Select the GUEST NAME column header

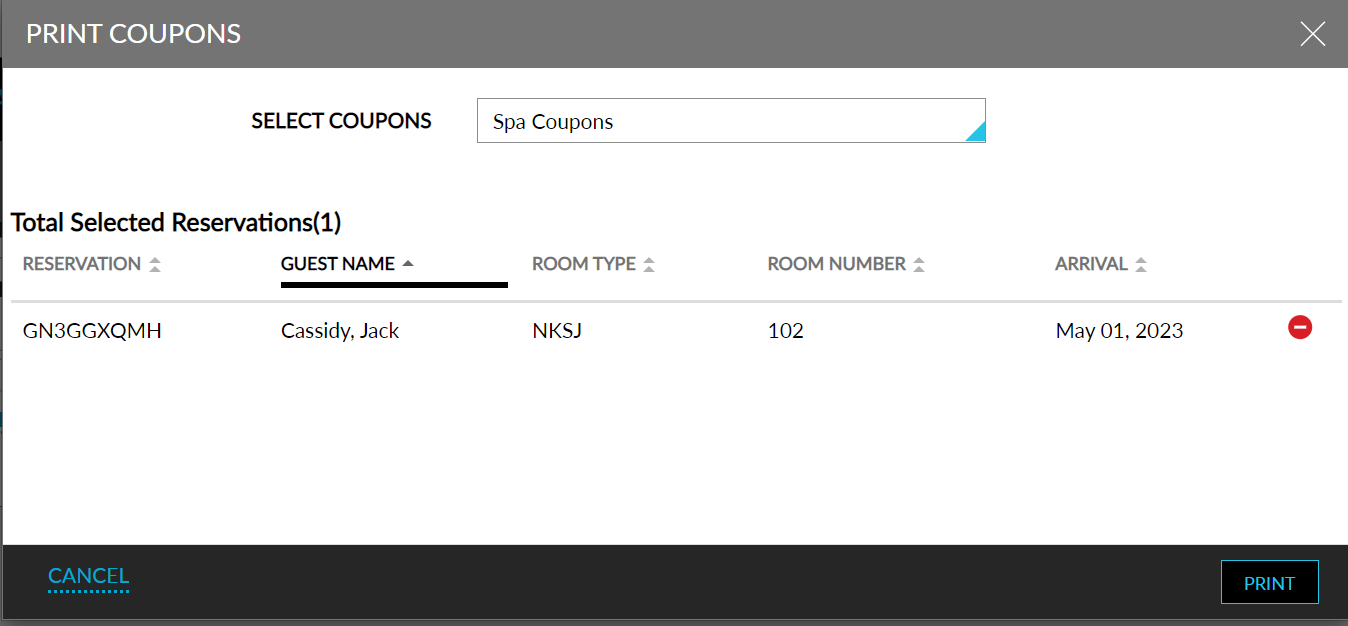pyautogui.click(x=337, y=263)
